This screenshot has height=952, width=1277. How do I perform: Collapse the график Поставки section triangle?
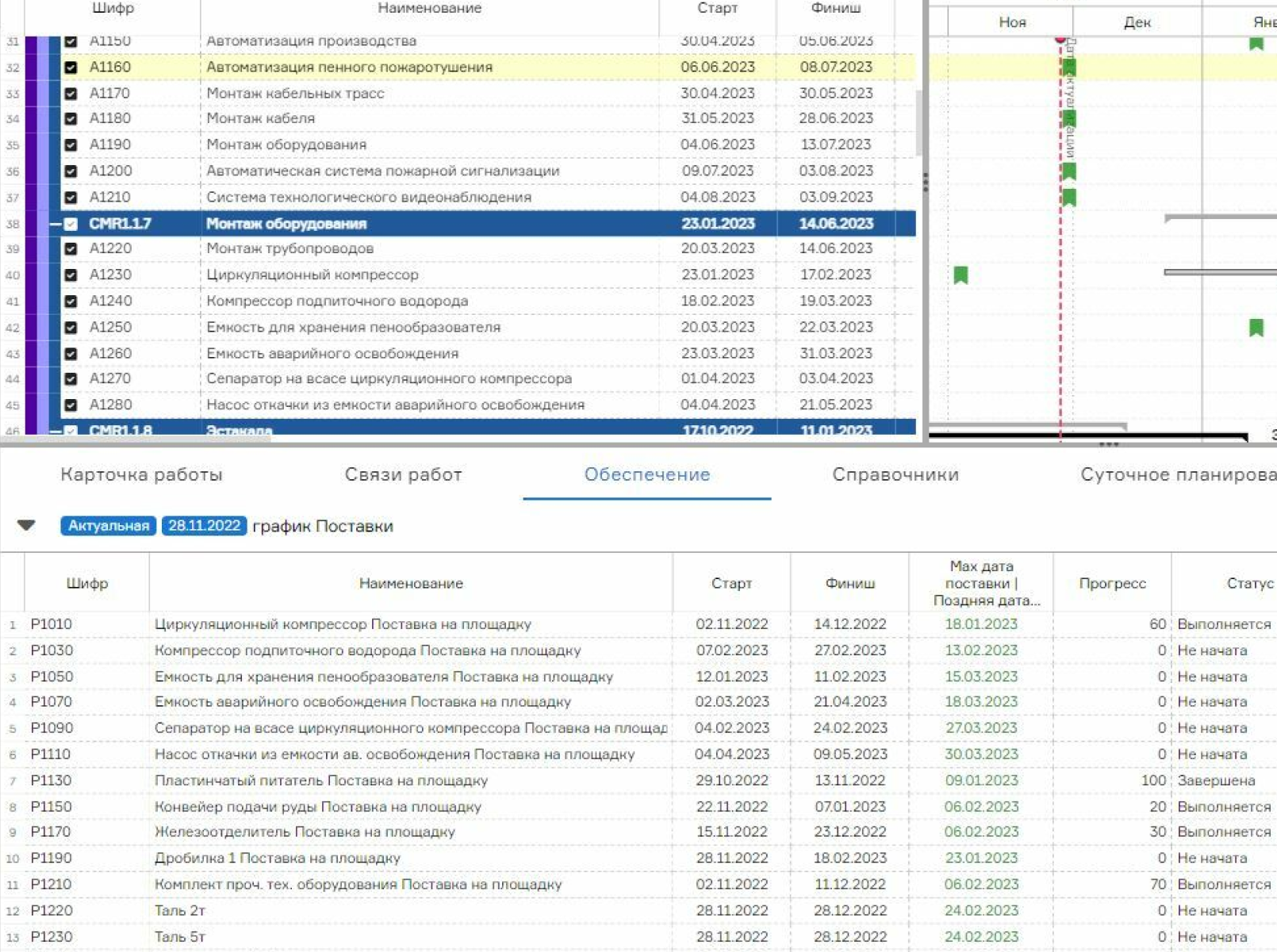26,525
